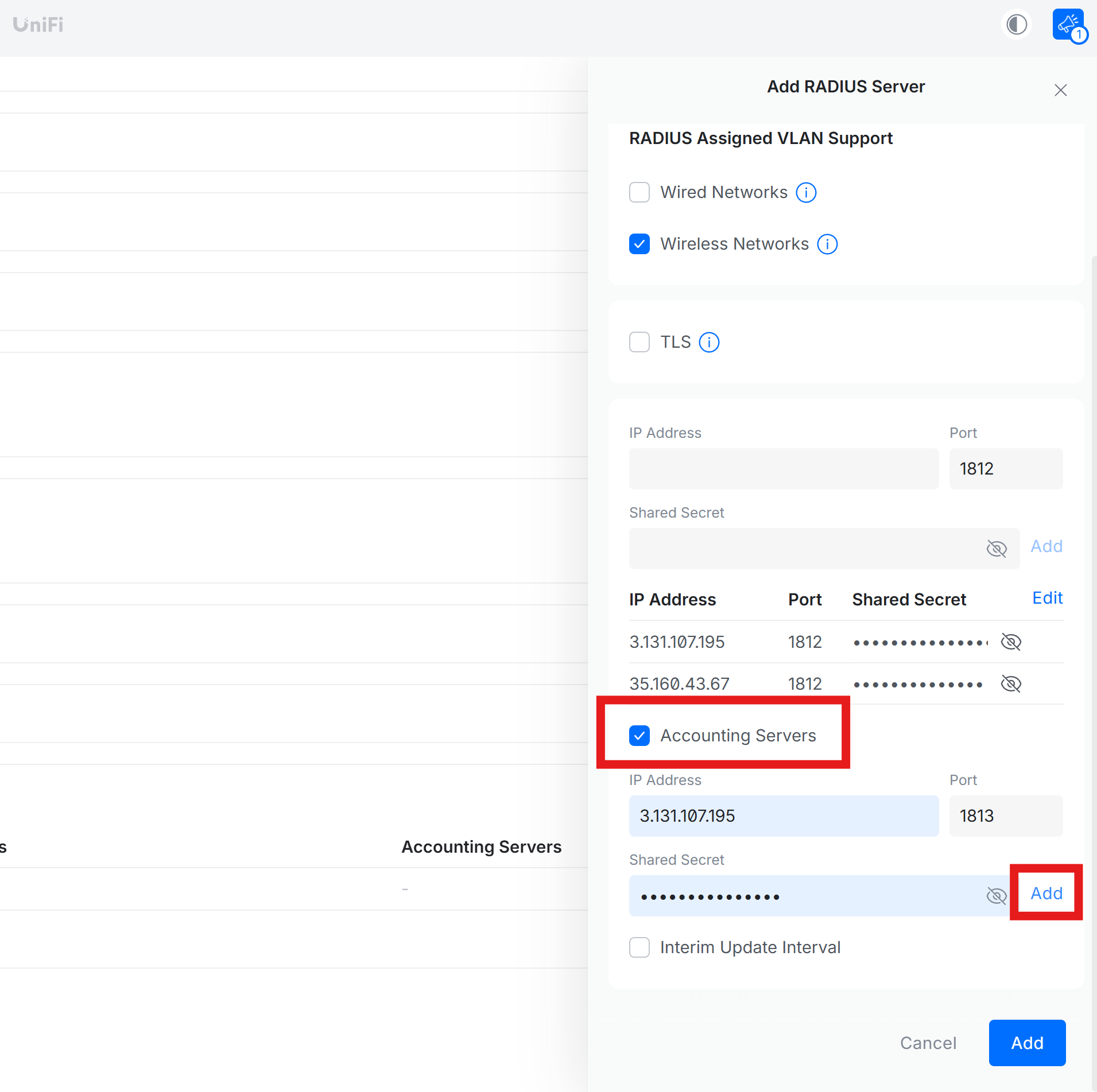Enable Interim Update Interval
Image resolution: width=1097 pixels, height=1092 pixels.
coord(639,947)
